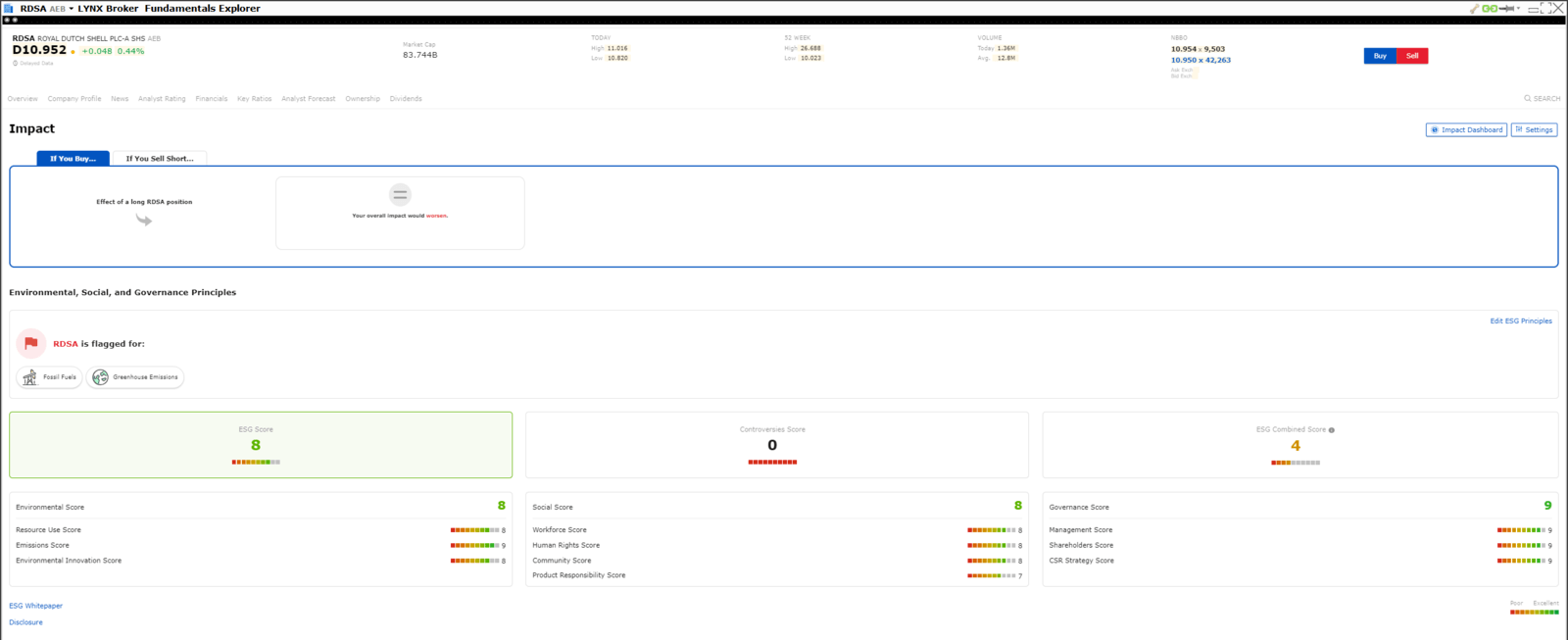This screenshot has height=640, width=1568.
Task: Click the red flag icon beside RDSA
Action: pos(30,343)
